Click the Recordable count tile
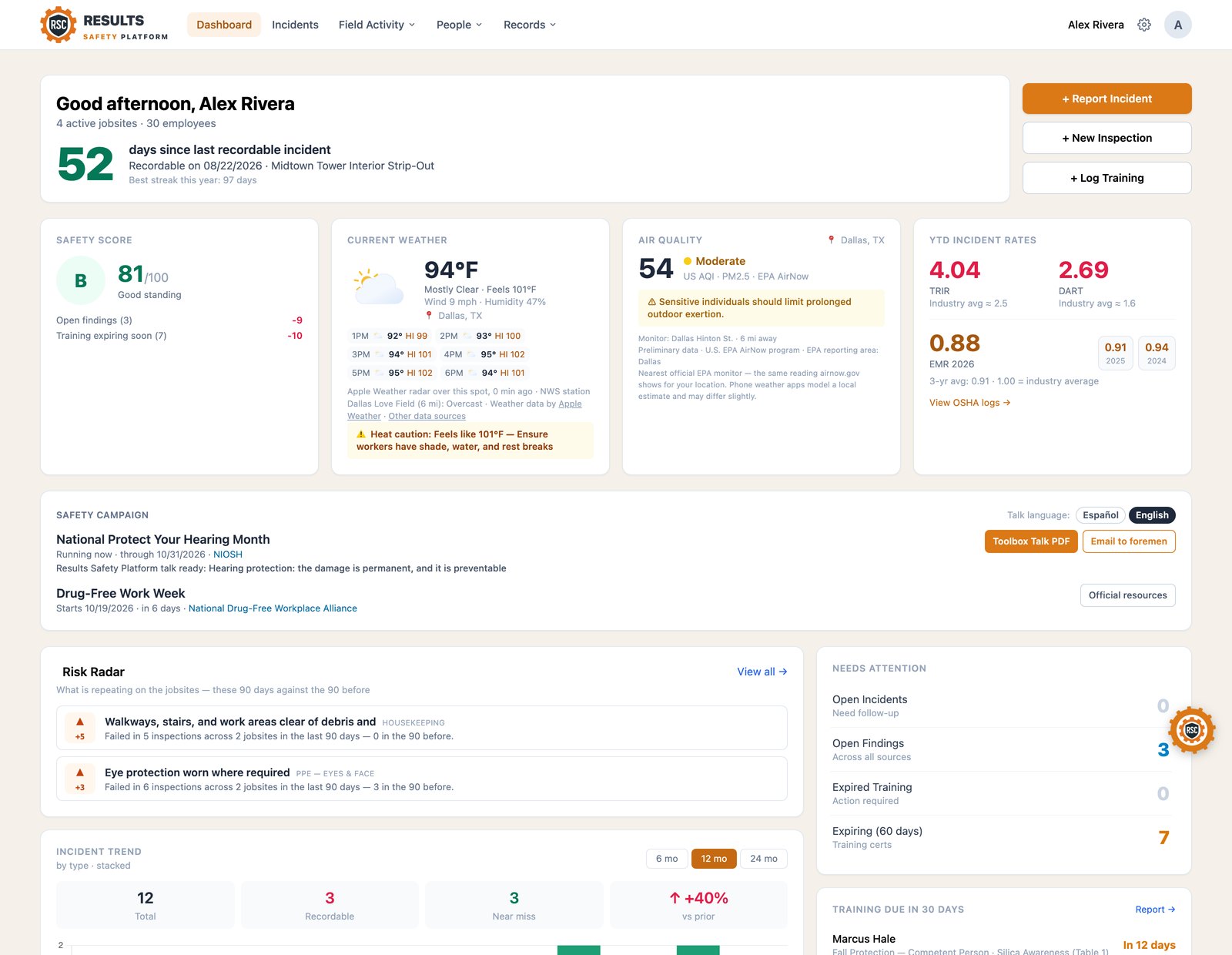Screen dimensions: 1232x955 tap(330, 905)
